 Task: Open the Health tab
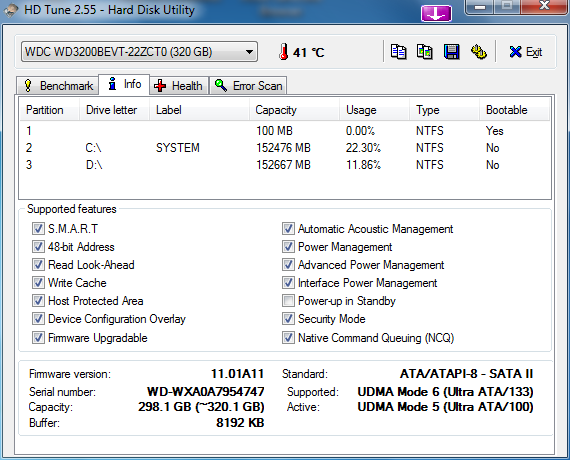click(x=179, y=86)
